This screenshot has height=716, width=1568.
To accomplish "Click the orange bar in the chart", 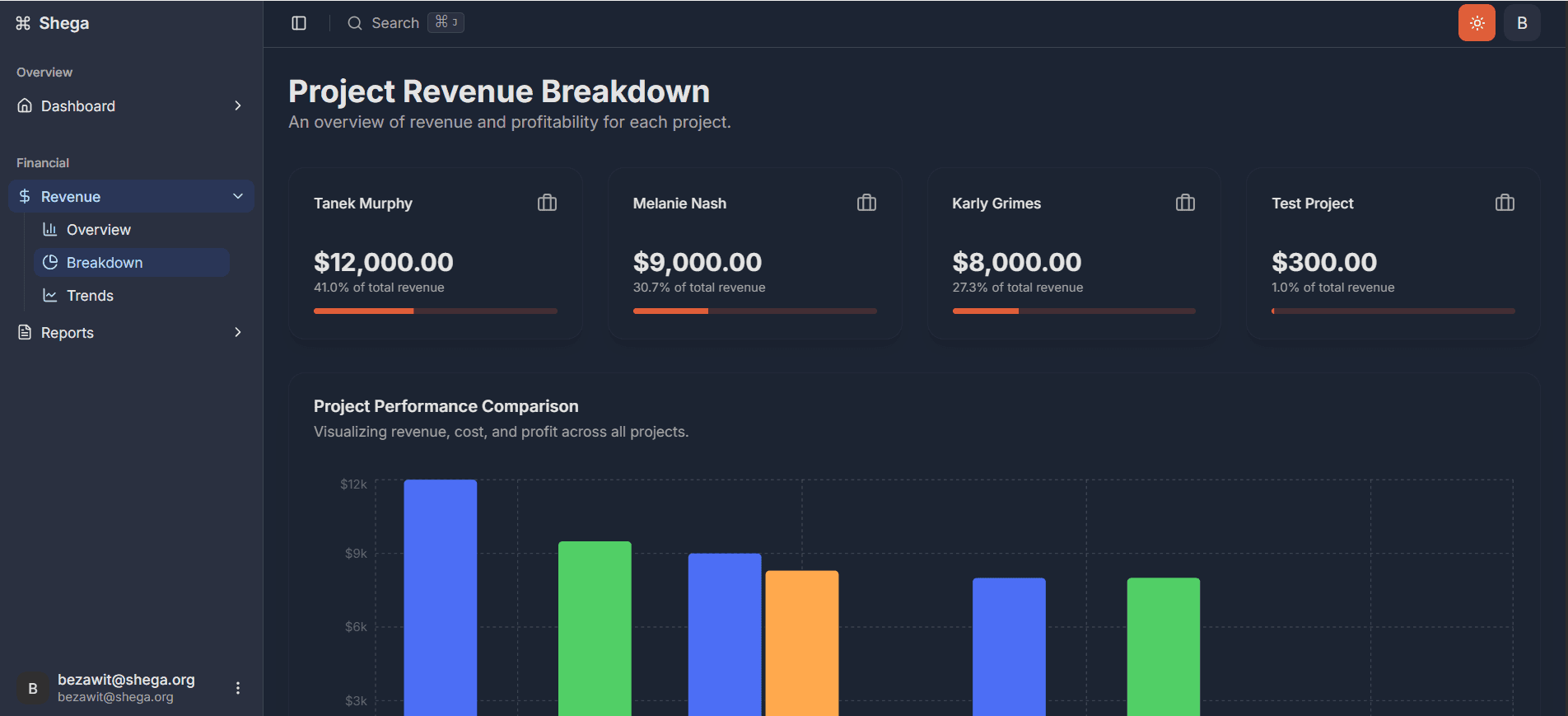I will pyautogui.click(x=802, y=643).
